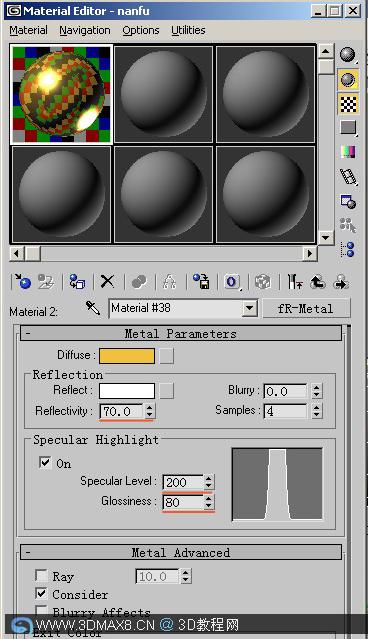Image resolution: width=368 pixels, height=639 pixels.
Task: Click the Glossiness spinner arrows
Action: pyautogui.click(x=209, y=502)
